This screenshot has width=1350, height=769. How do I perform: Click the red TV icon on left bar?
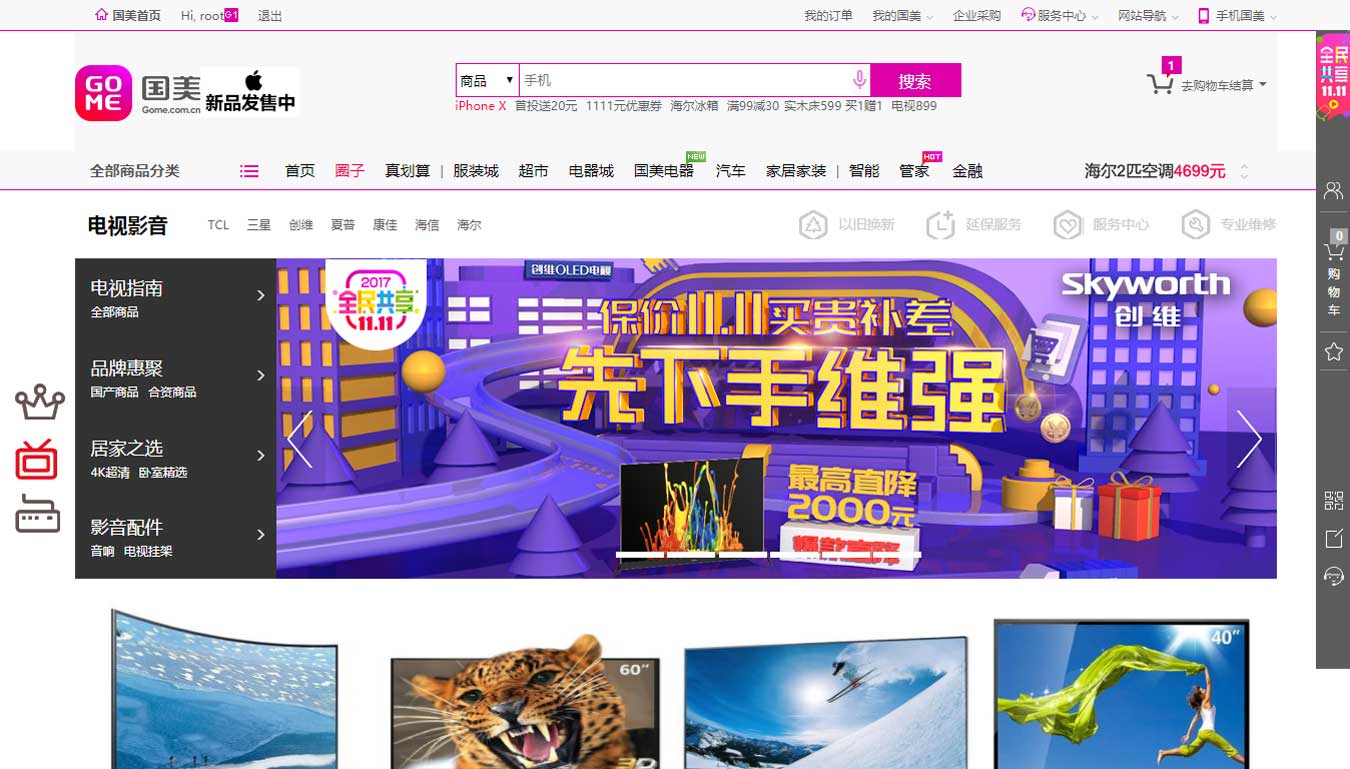[37, 459]
